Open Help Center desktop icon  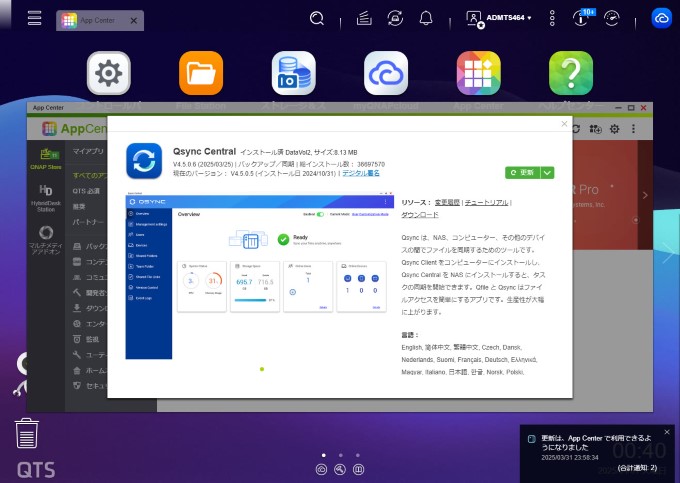tap(571, 73)
